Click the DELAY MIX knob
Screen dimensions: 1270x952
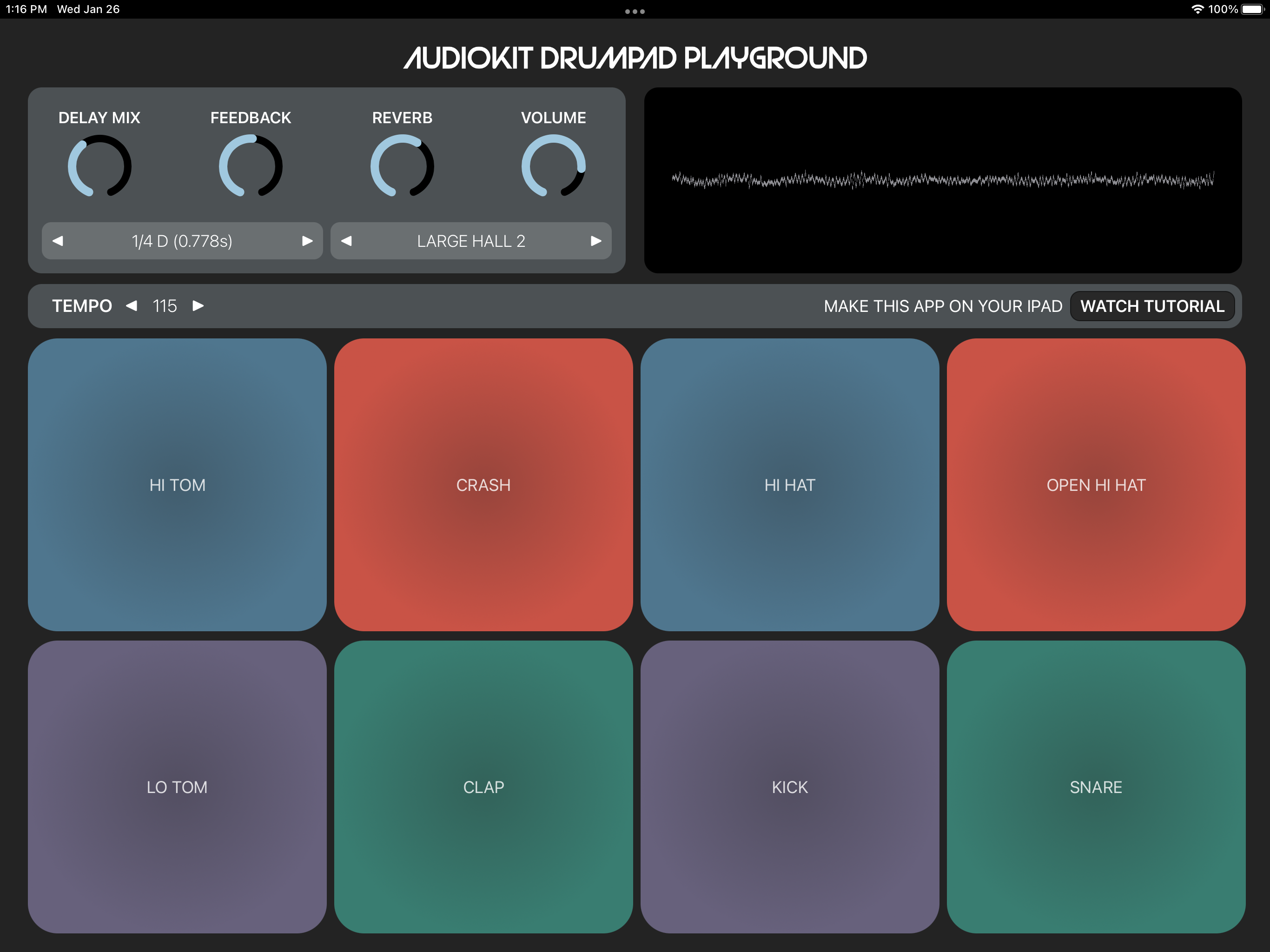(x=99, y=166)
